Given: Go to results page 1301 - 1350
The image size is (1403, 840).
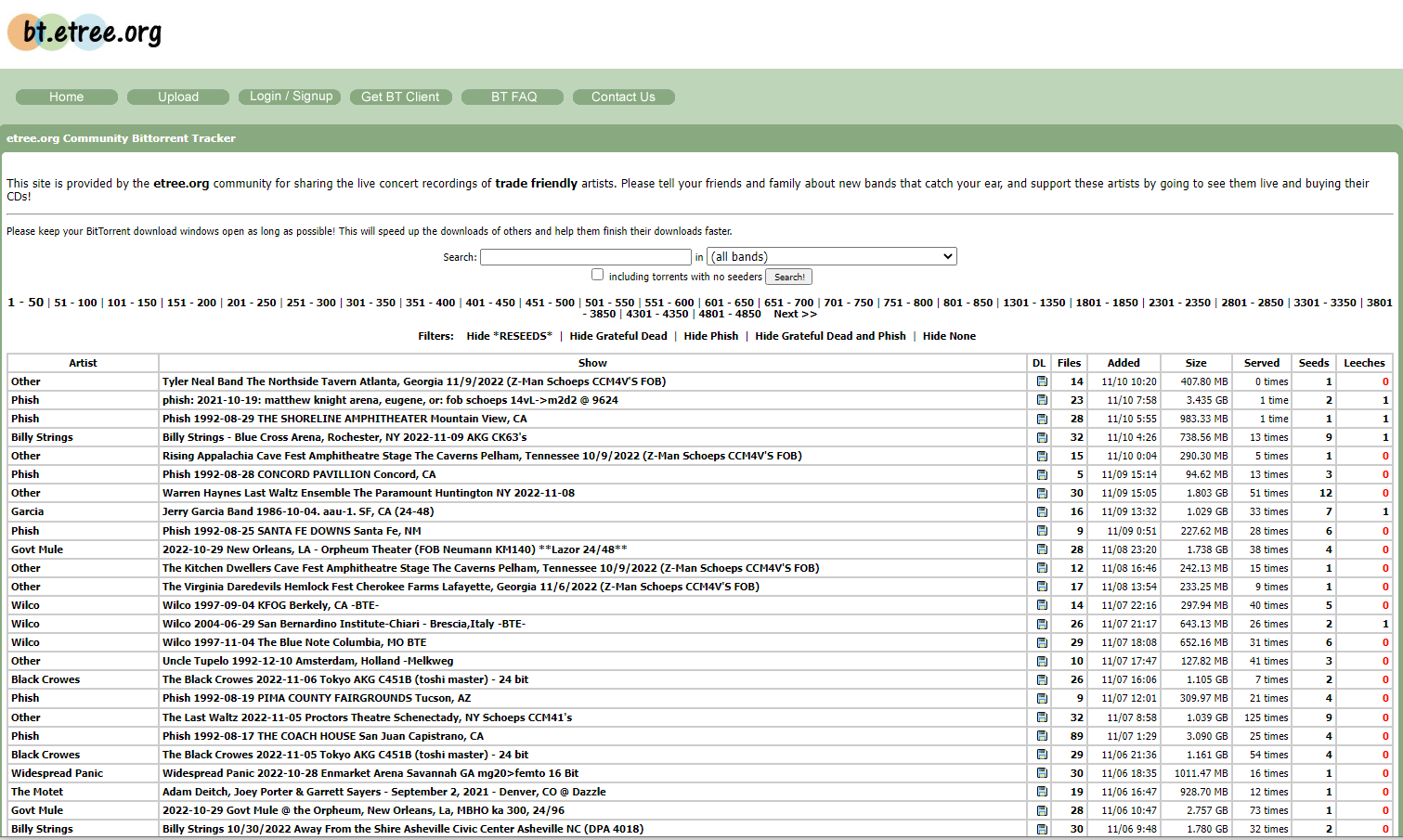Looking at the screenshot, I should (x=1034, y=303).
